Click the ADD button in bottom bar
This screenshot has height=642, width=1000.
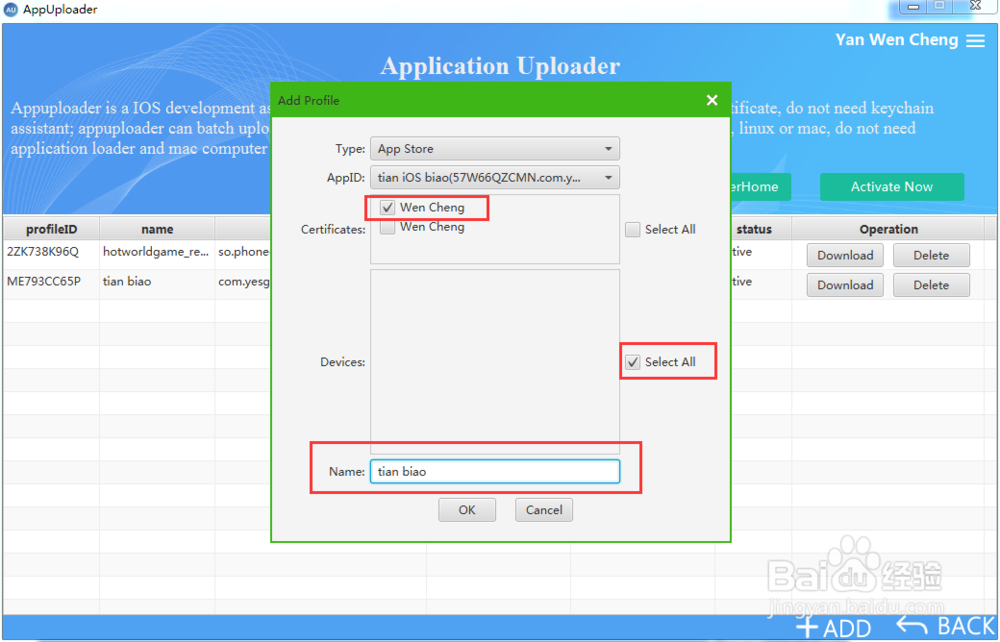coord(834,627)
